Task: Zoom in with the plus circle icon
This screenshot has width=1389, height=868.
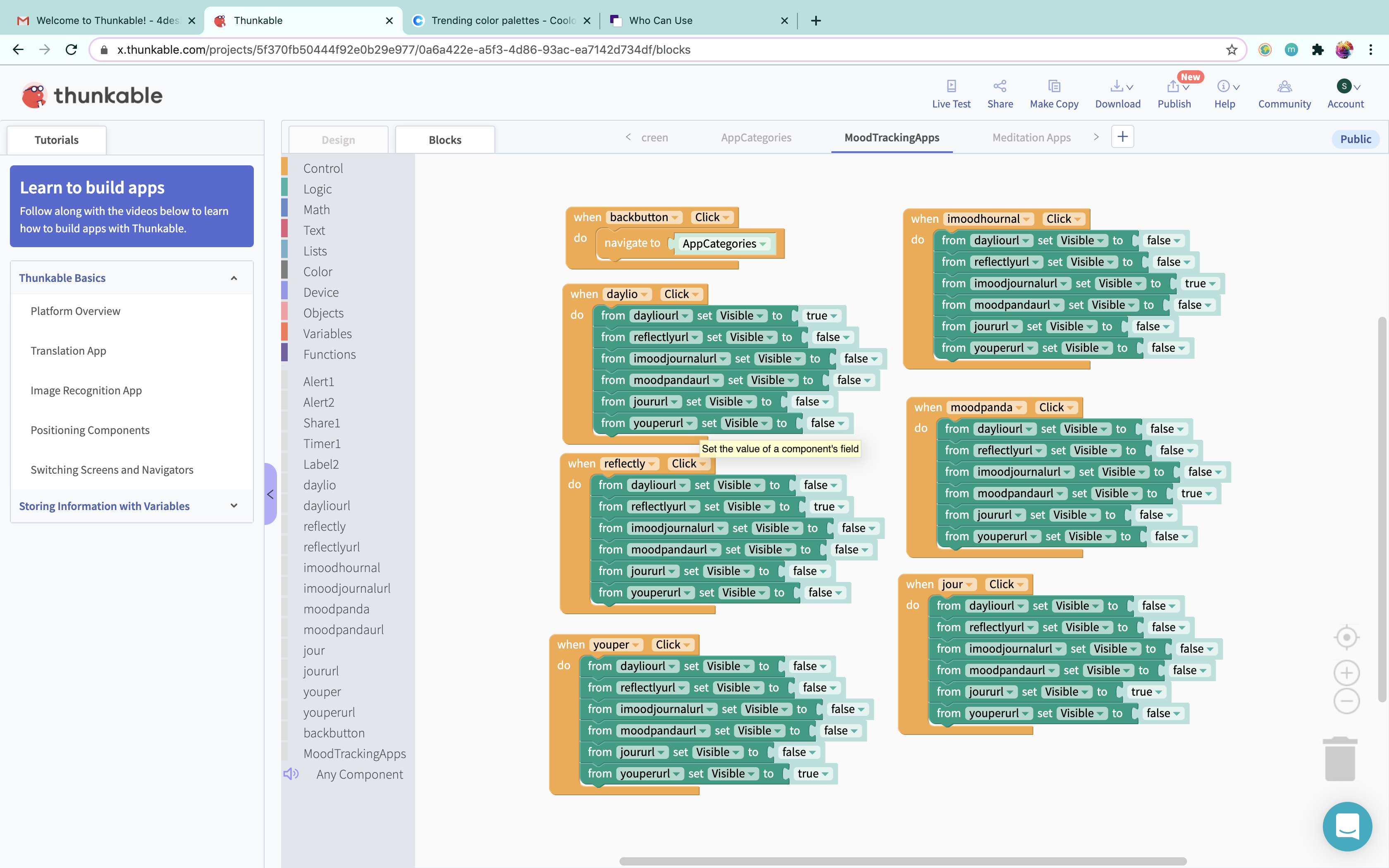Action: pos(1346,673)
